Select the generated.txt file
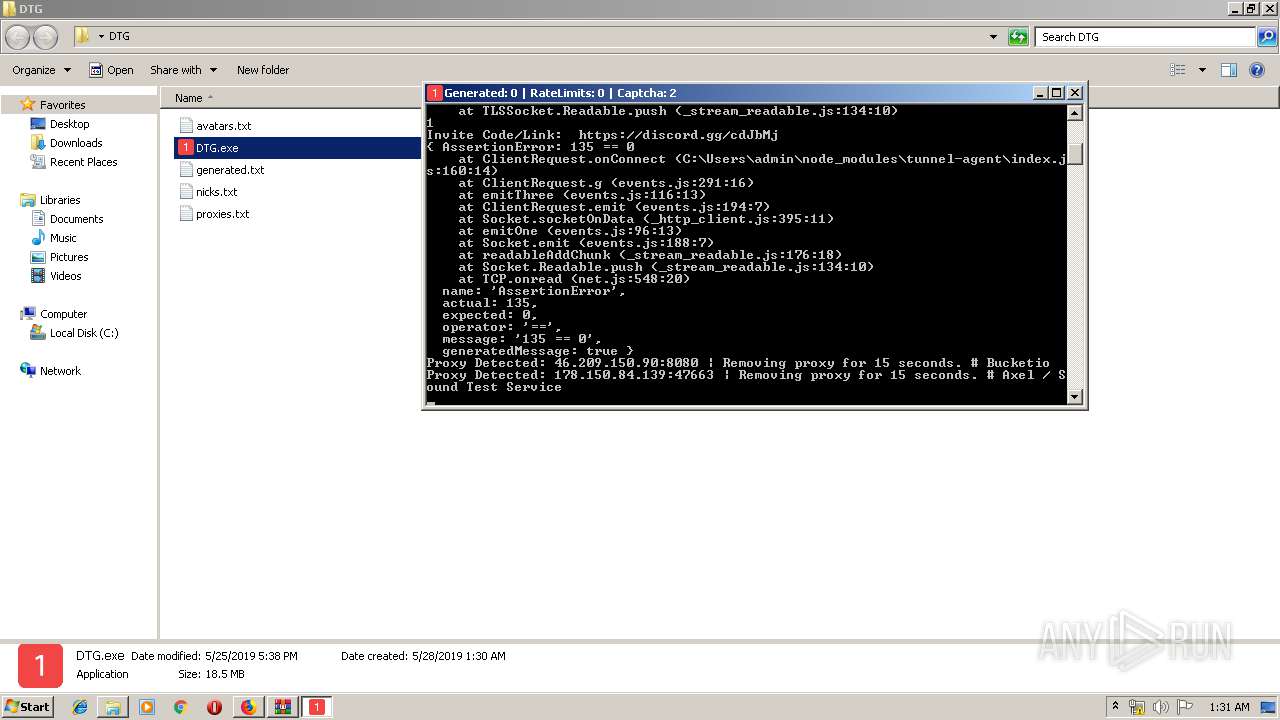 (230, 170)
